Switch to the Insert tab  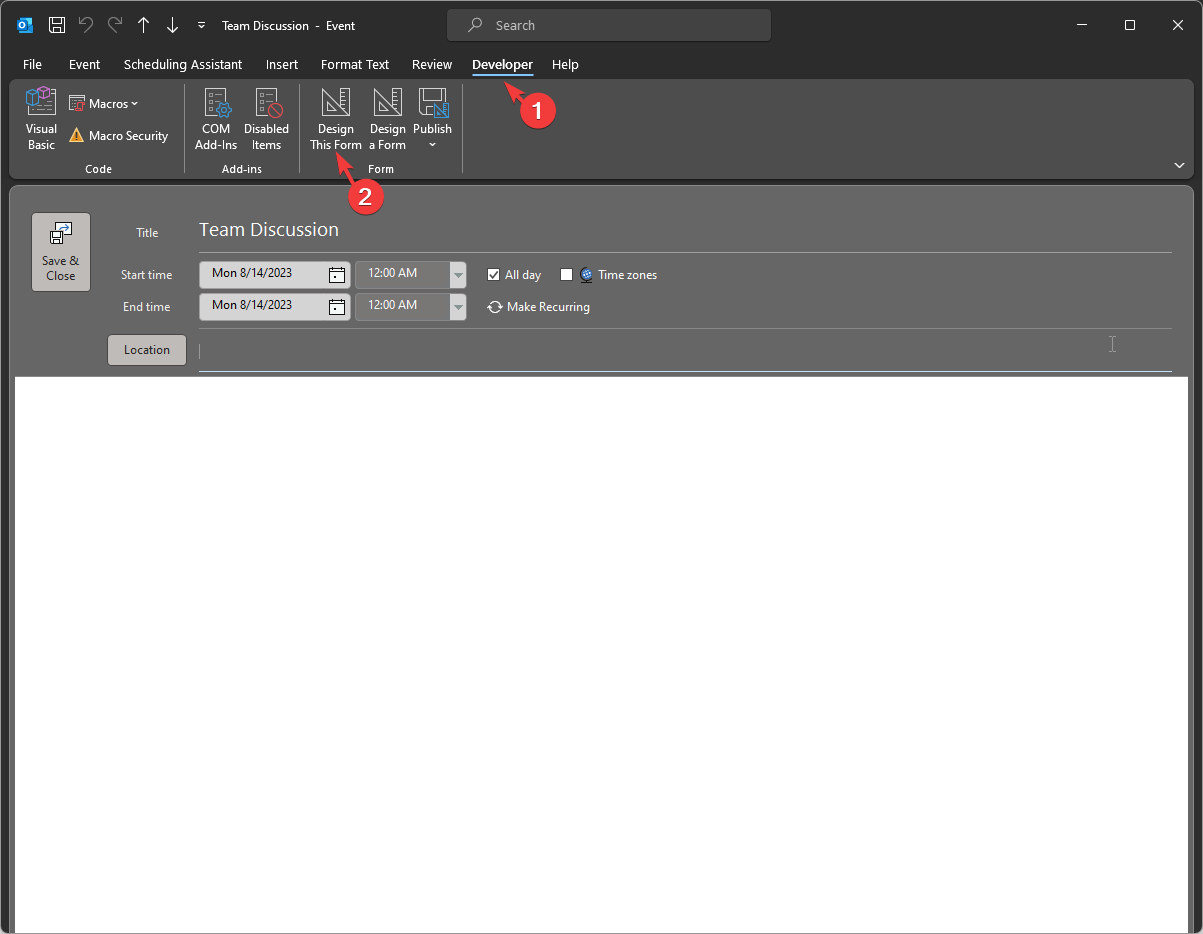282,64
